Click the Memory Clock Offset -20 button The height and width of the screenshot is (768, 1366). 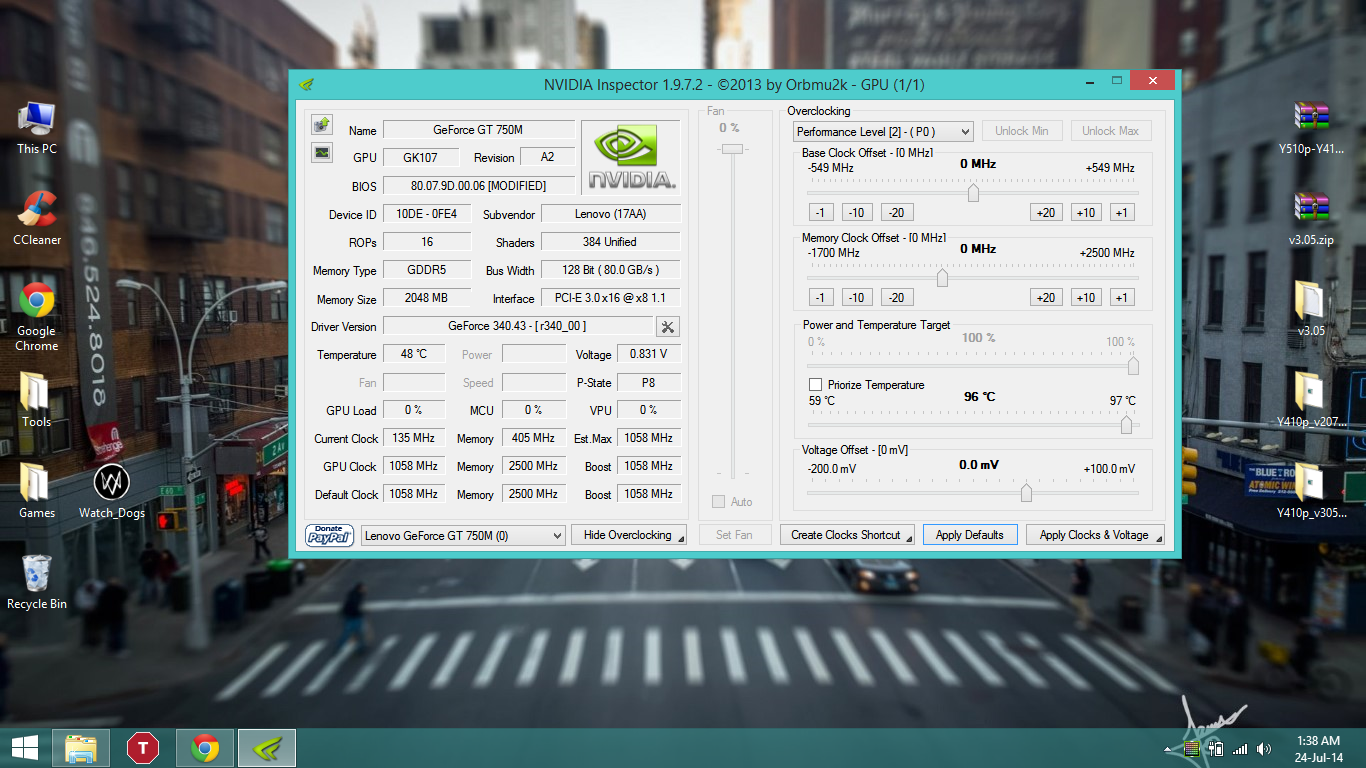(896, 297)
